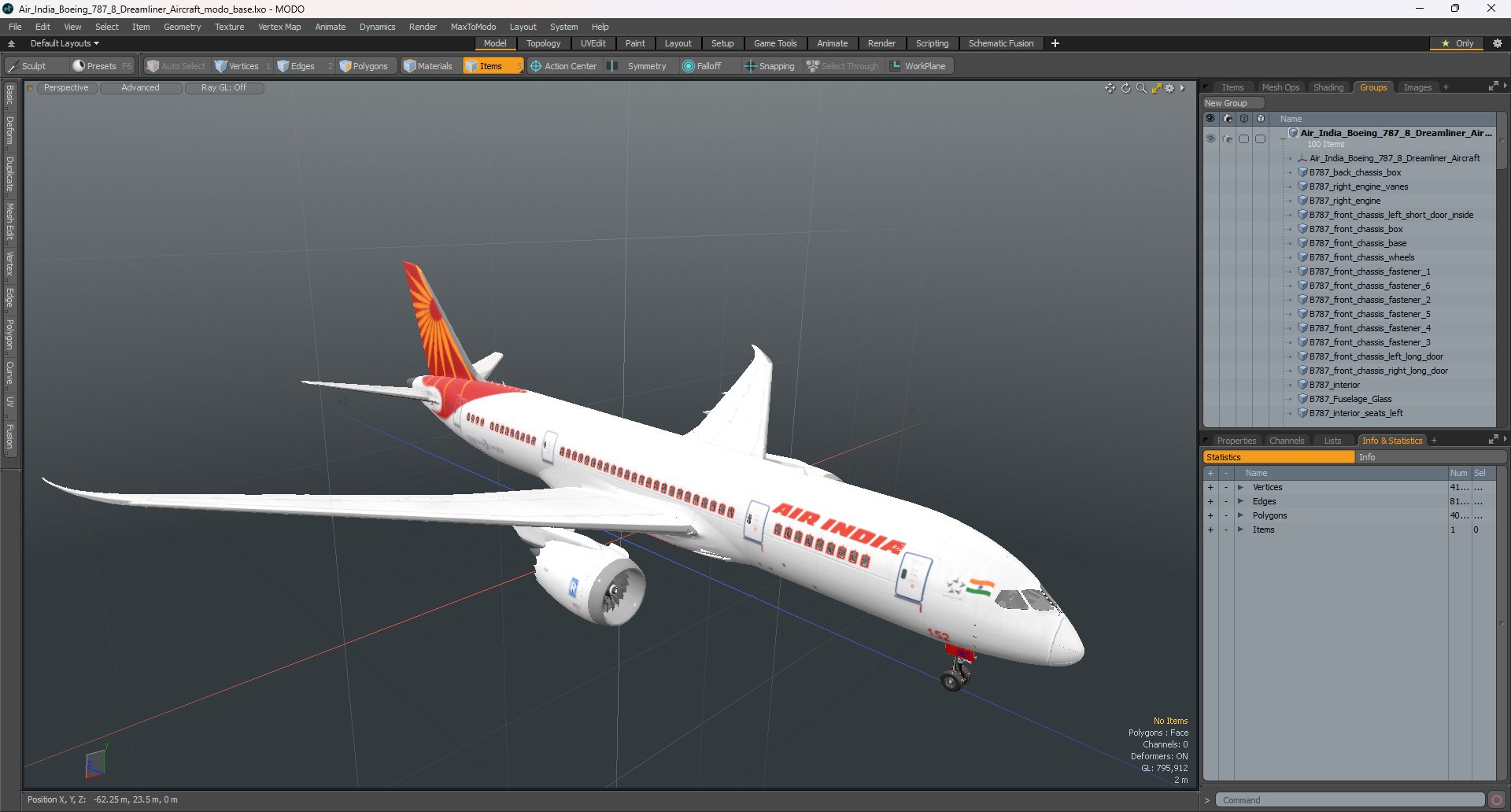The height and width of the screenshot is (812, 1511).
Task: Add new tab to groups panel
Action: point(1446,87)
